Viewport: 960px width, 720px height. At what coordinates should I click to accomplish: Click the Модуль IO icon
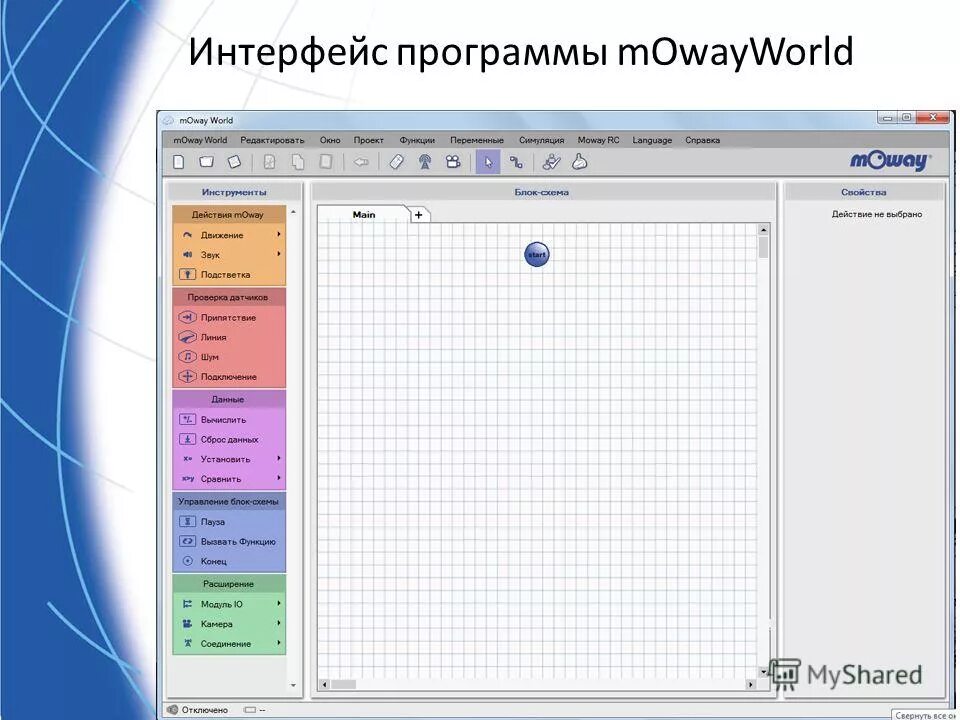tap(187, 604)
